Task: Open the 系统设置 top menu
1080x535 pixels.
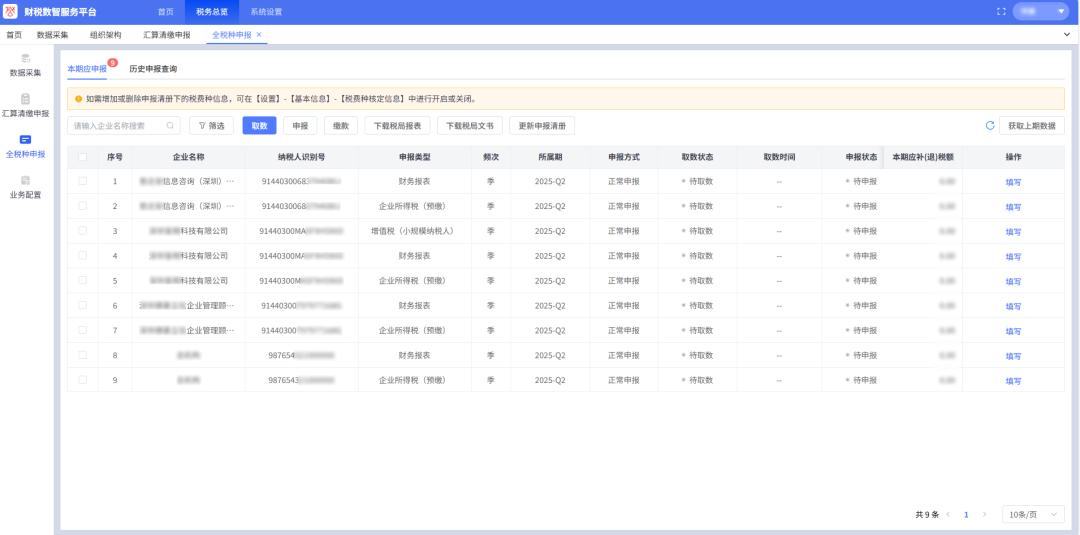Action: [x=266, y=12]
